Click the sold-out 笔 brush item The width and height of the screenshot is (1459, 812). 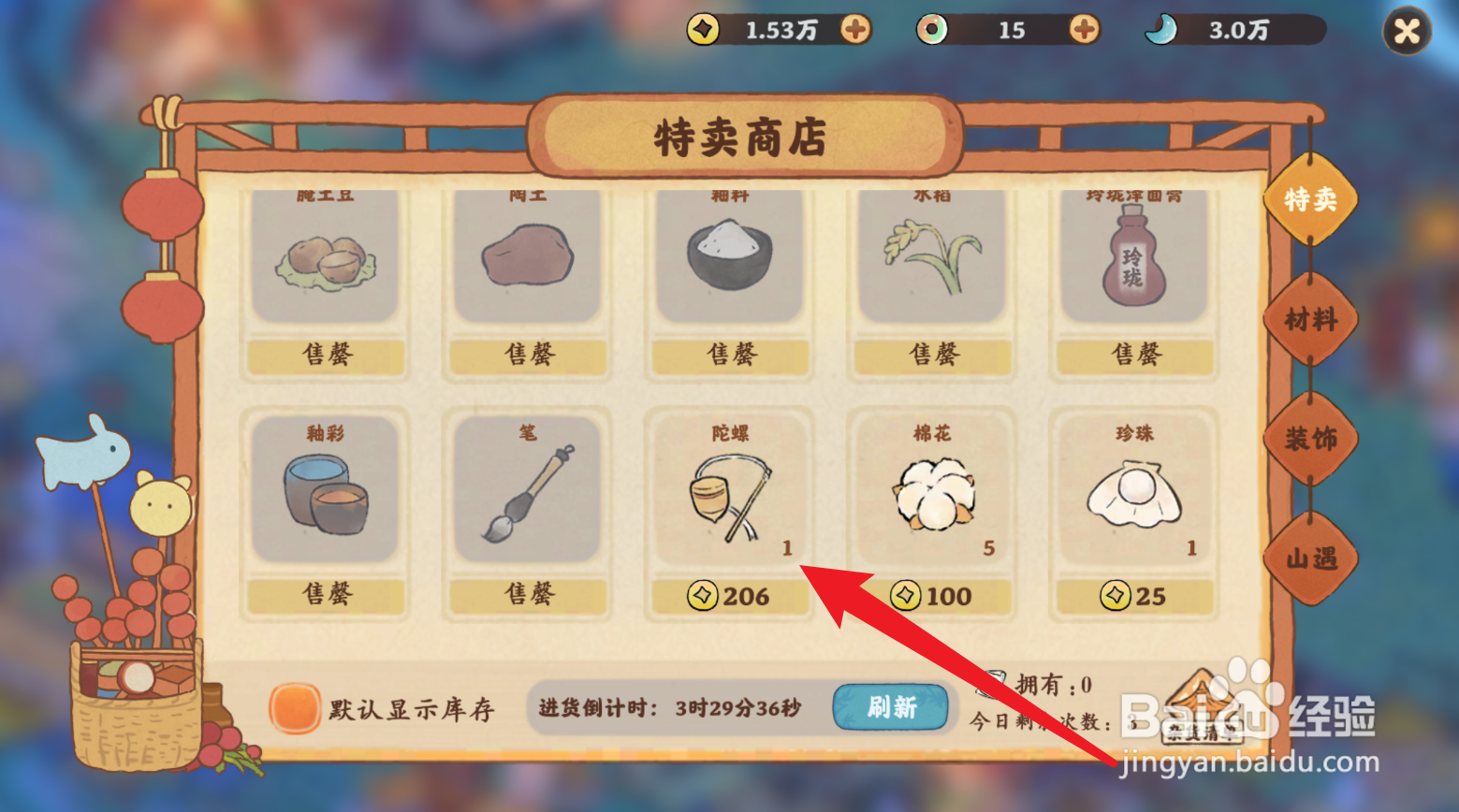click(x=528, y=491)
